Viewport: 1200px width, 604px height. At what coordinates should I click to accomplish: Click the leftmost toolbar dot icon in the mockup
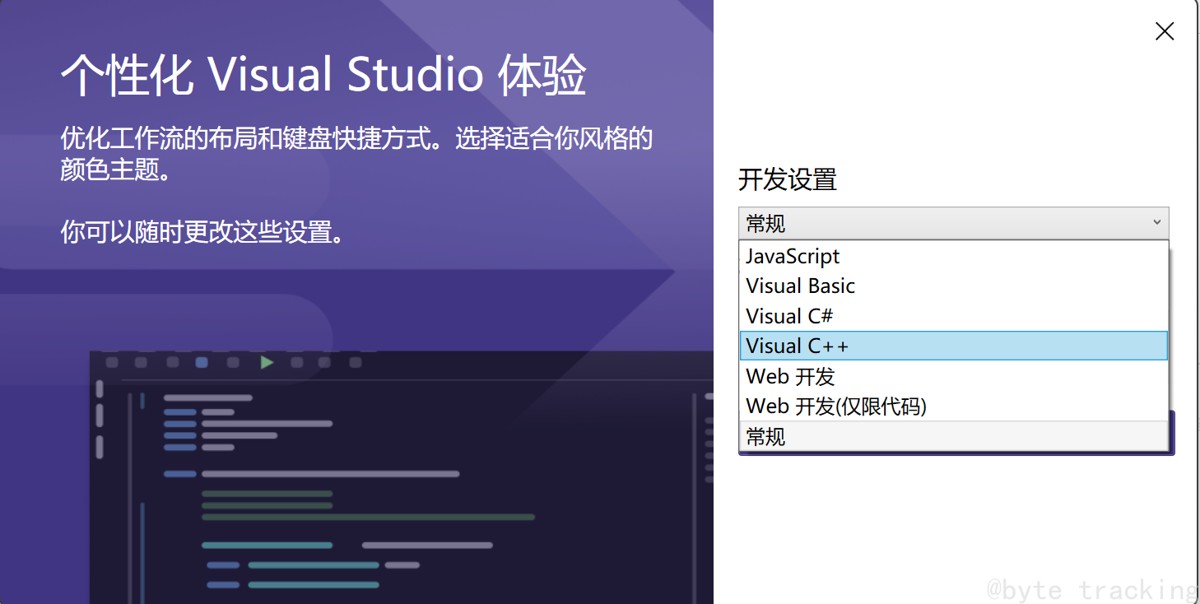click(x=112, y=362)
